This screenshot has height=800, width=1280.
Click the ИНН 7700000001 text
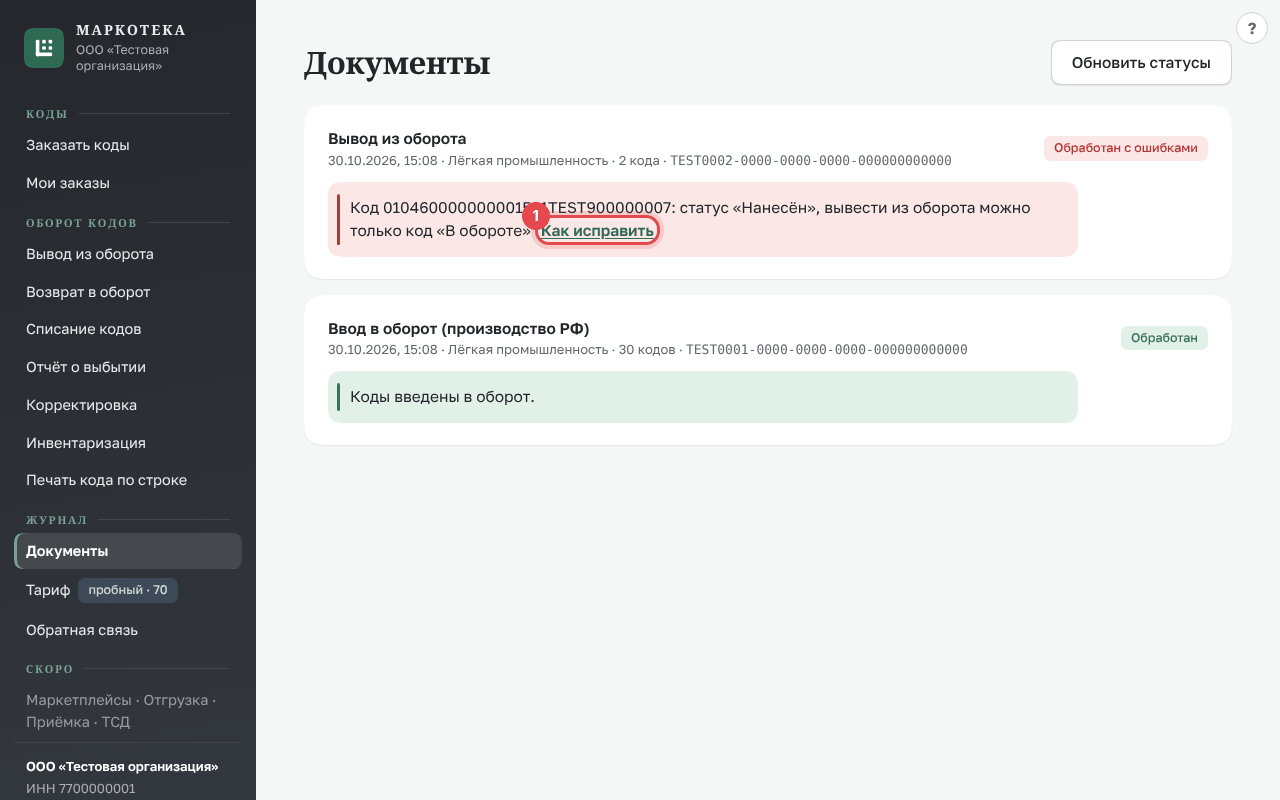(80, 788)
